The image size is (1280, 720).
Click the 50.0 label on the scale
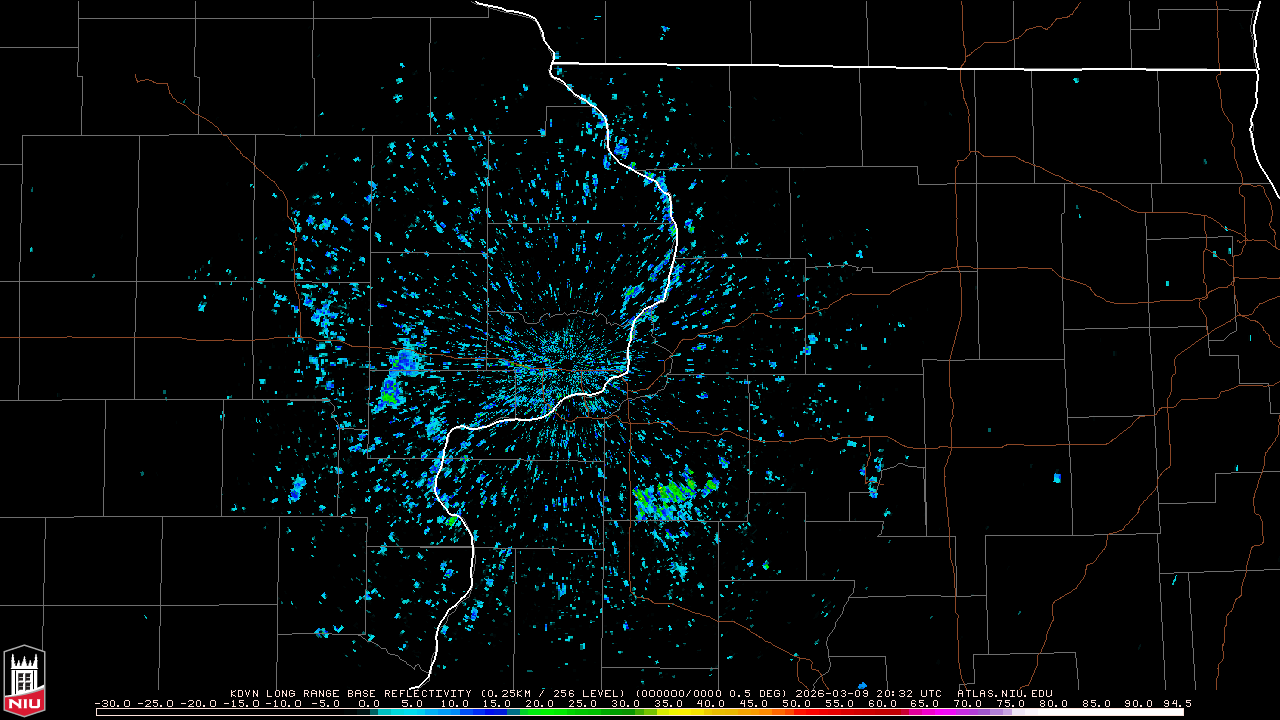(799, 704)
